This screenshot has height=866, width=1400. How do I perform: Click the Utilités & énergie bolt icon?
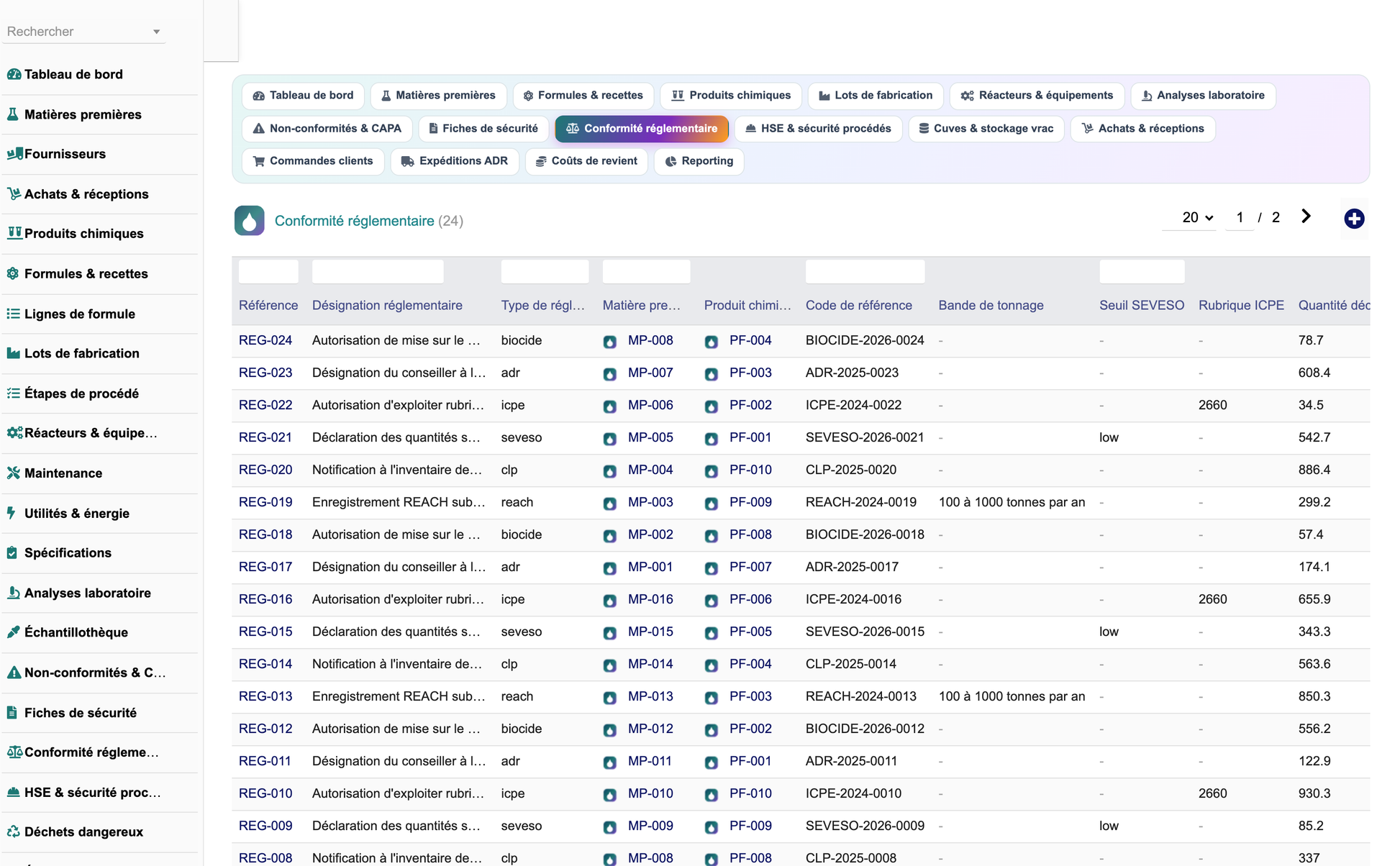[x=12, y=513]
